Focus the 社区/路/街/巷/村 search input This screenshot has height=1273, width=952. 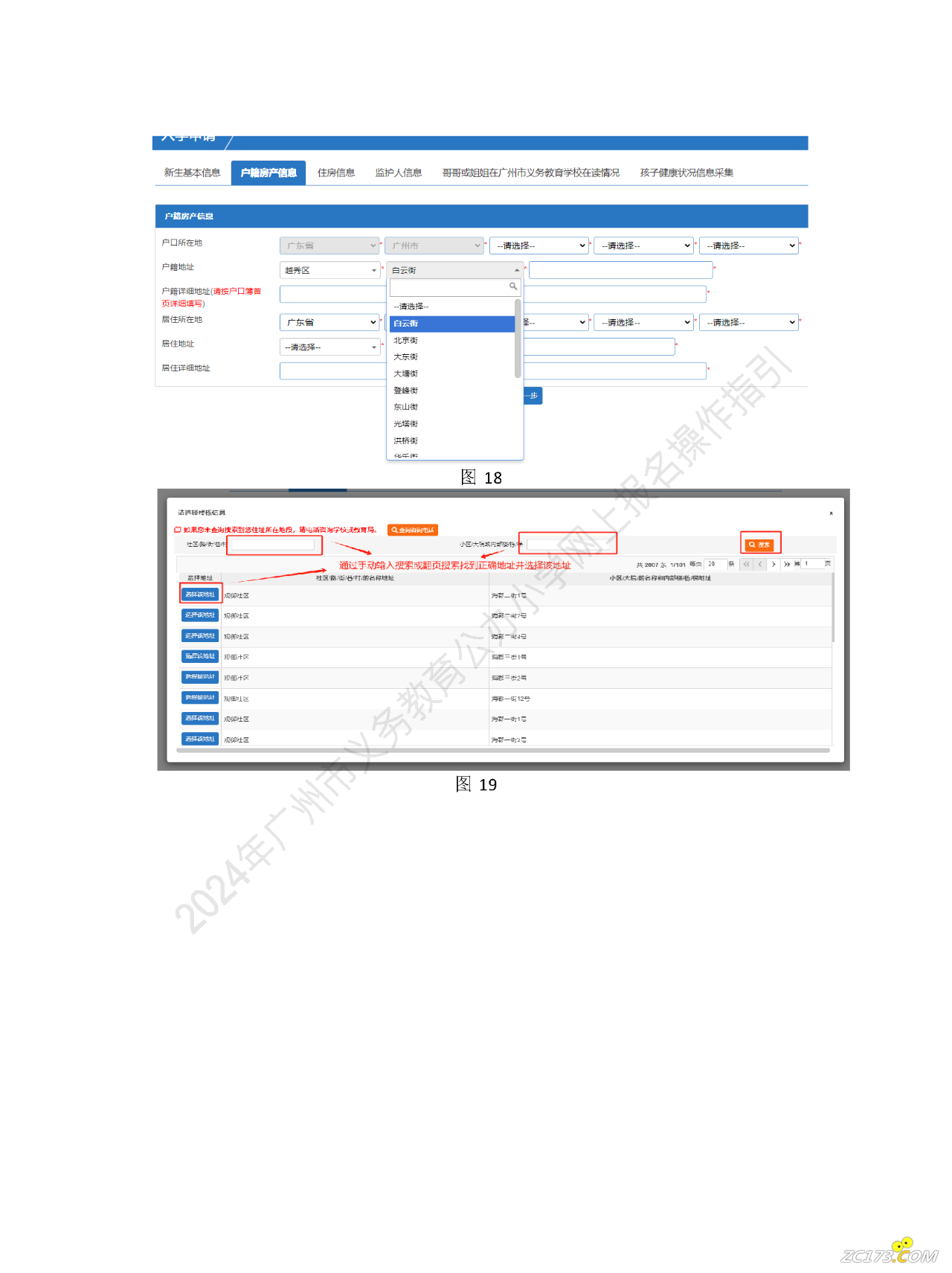tap(273, 545)
